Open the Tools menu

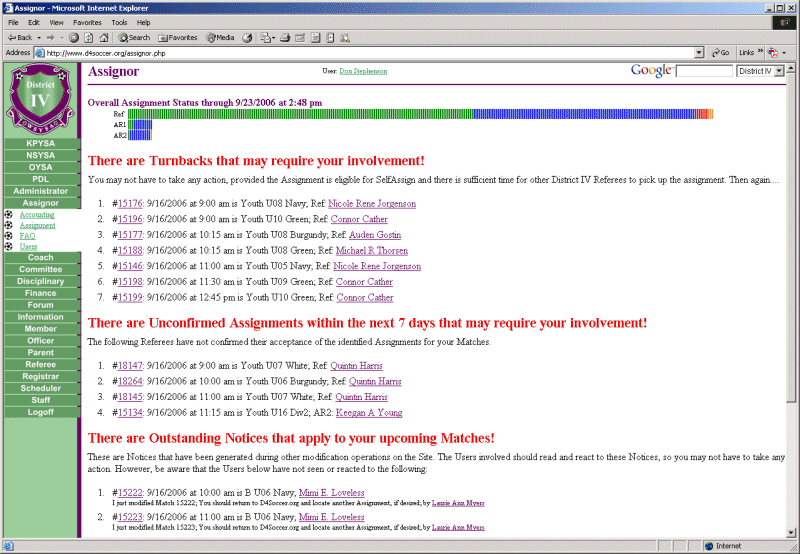(119, 22)
